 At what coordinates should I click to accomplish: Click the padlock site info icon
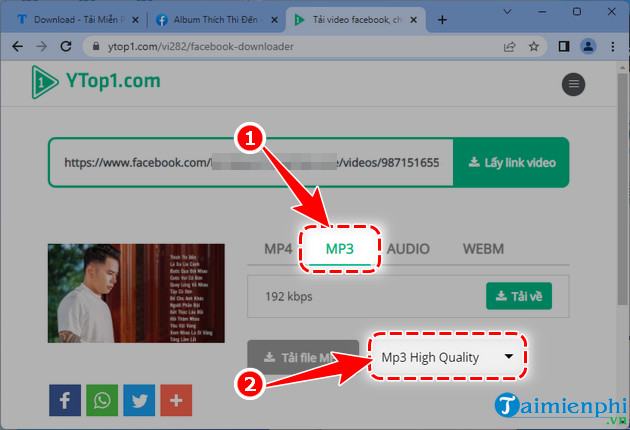point(96,47)
